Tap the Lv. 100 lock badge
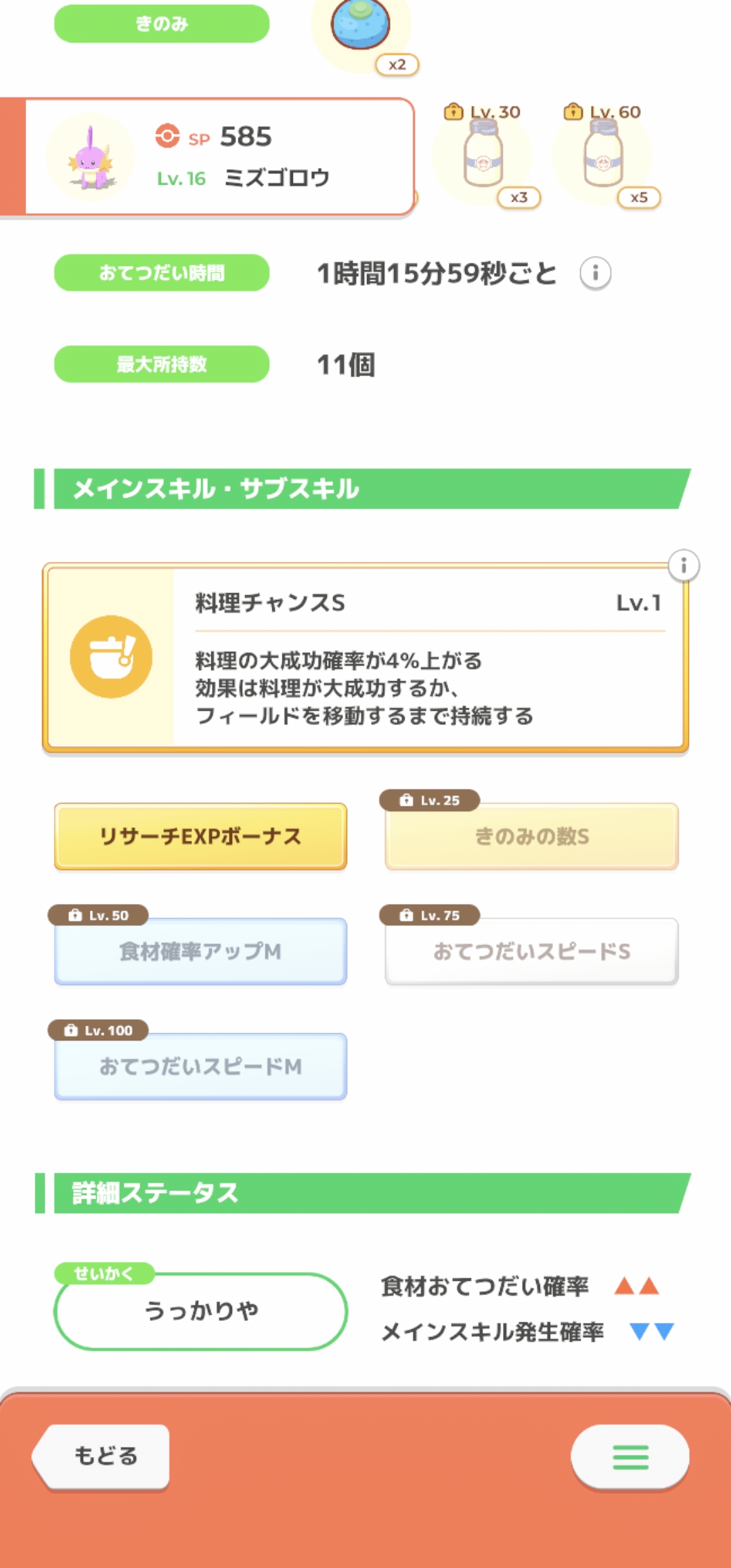Viewport: 731px width, 1568px height. tap(98, 1030)
